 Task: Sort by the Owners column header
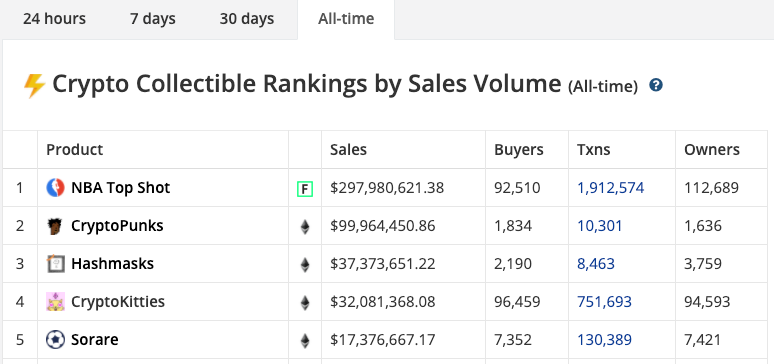click(x=712, y=150)
